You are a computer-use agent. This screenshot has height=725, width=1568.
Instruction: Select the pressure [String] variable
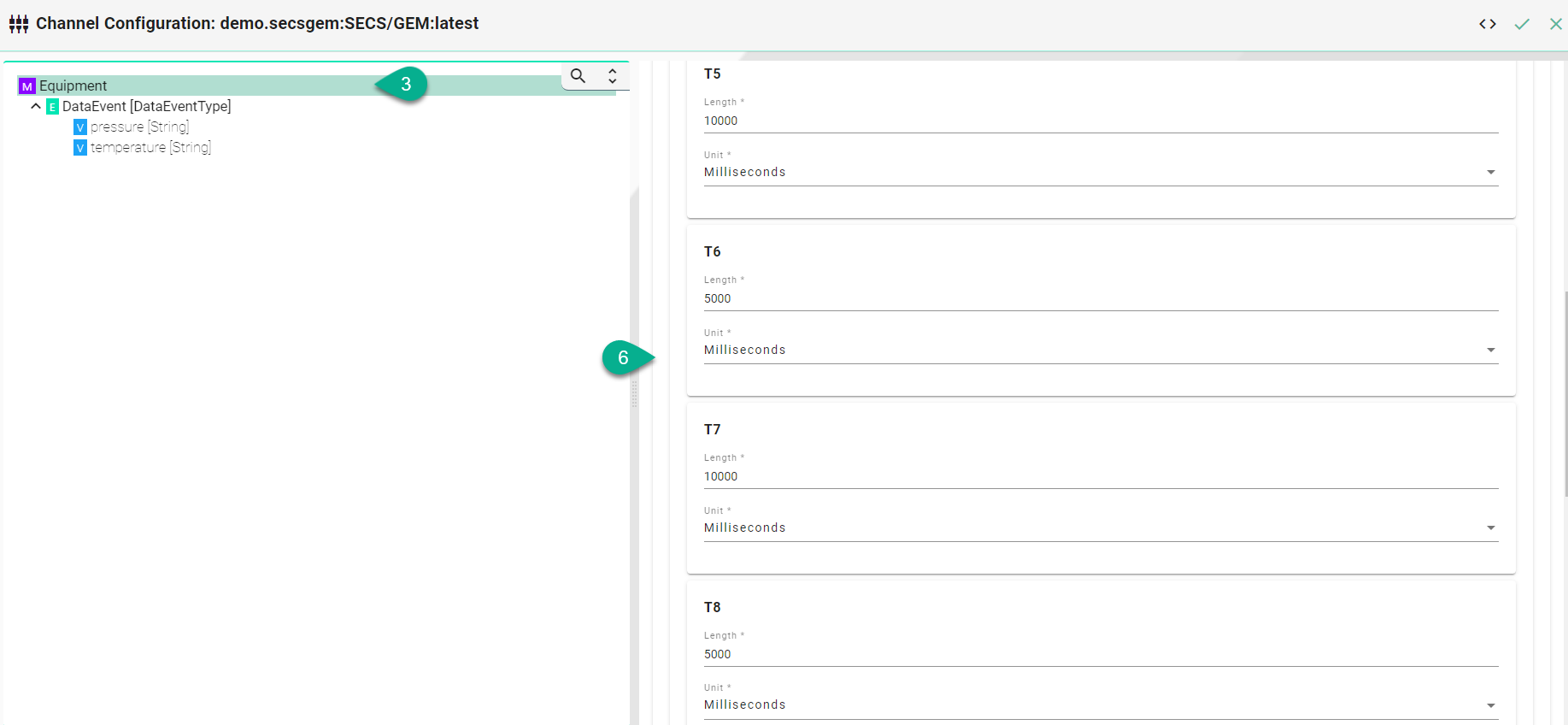[x=139, y=127]
